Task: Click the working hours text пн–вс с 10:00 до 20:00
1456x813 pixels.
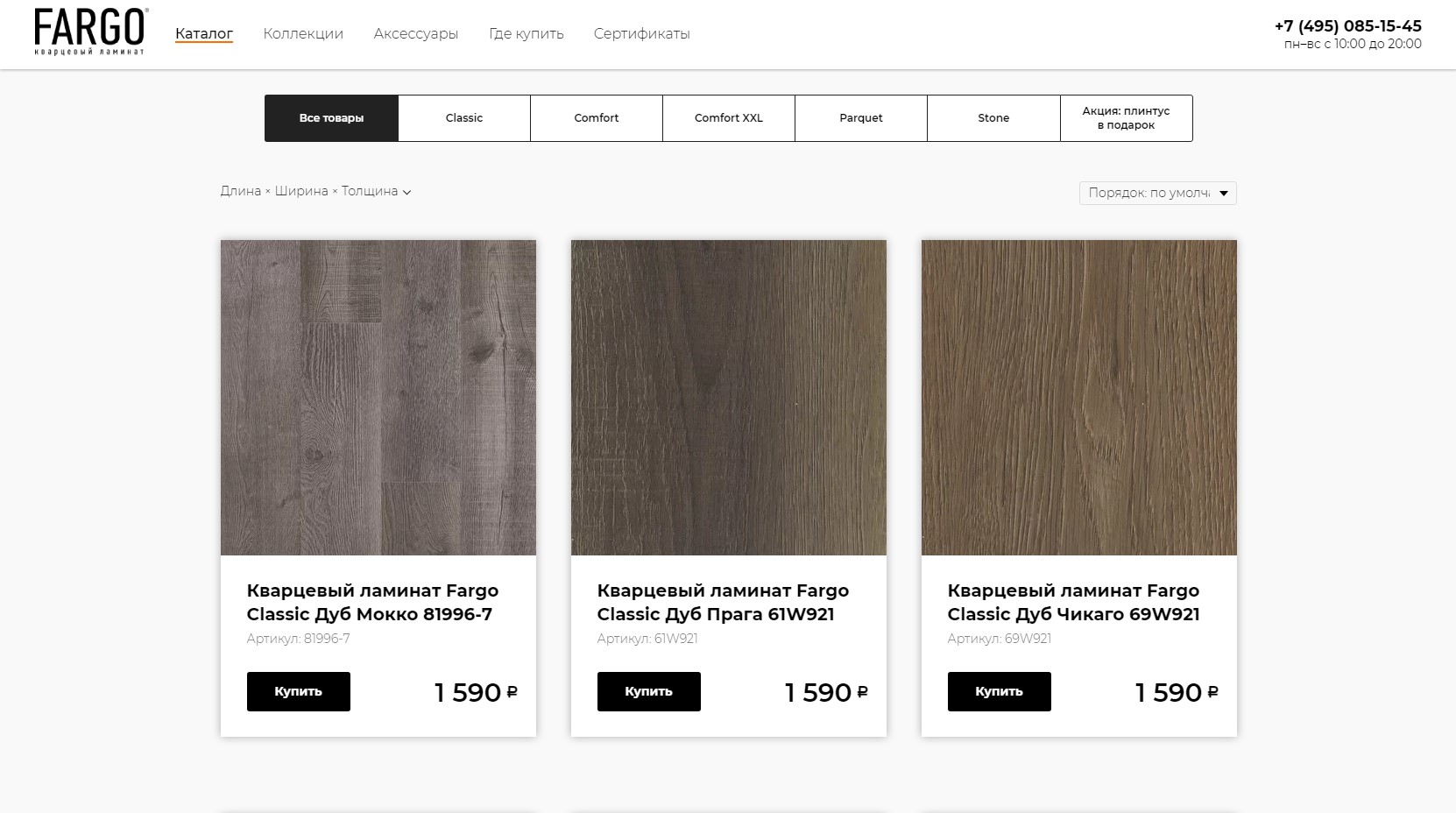Action: coord(1353,44)
